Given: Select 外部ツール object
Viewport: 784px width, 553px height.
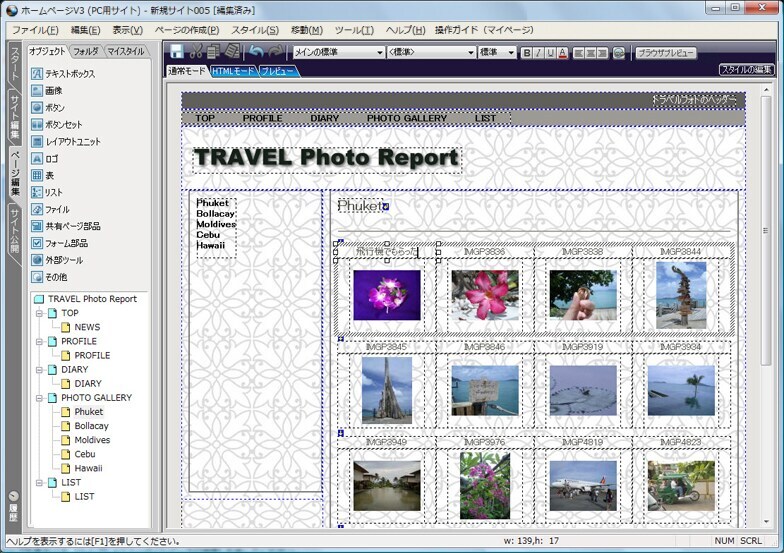Looking at the screenshot, I should (x=37, y=260).
